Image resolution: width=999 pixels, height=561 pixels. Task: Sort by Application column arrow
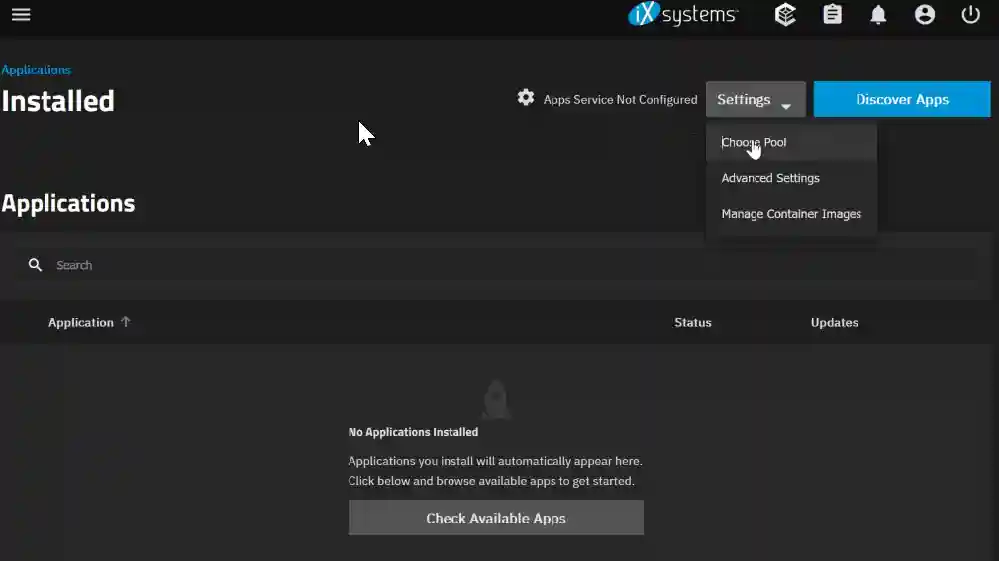click(x=126, y=322)
